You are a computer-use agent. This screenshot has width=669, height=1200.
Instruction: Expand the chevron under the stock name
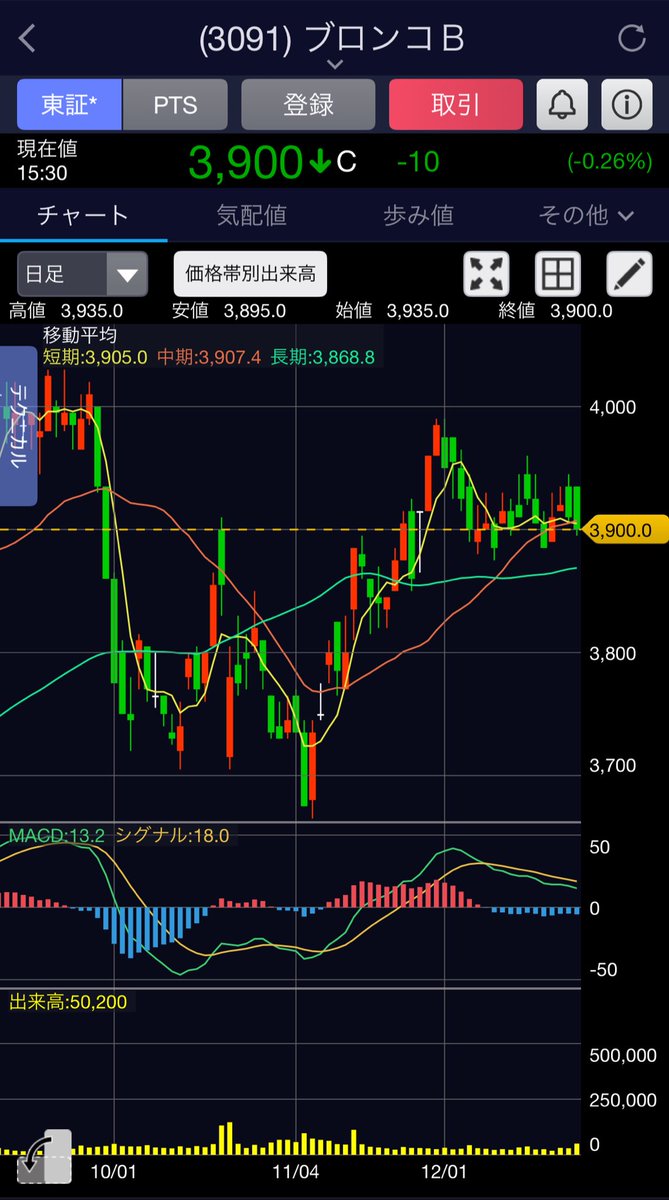point(335,64)
